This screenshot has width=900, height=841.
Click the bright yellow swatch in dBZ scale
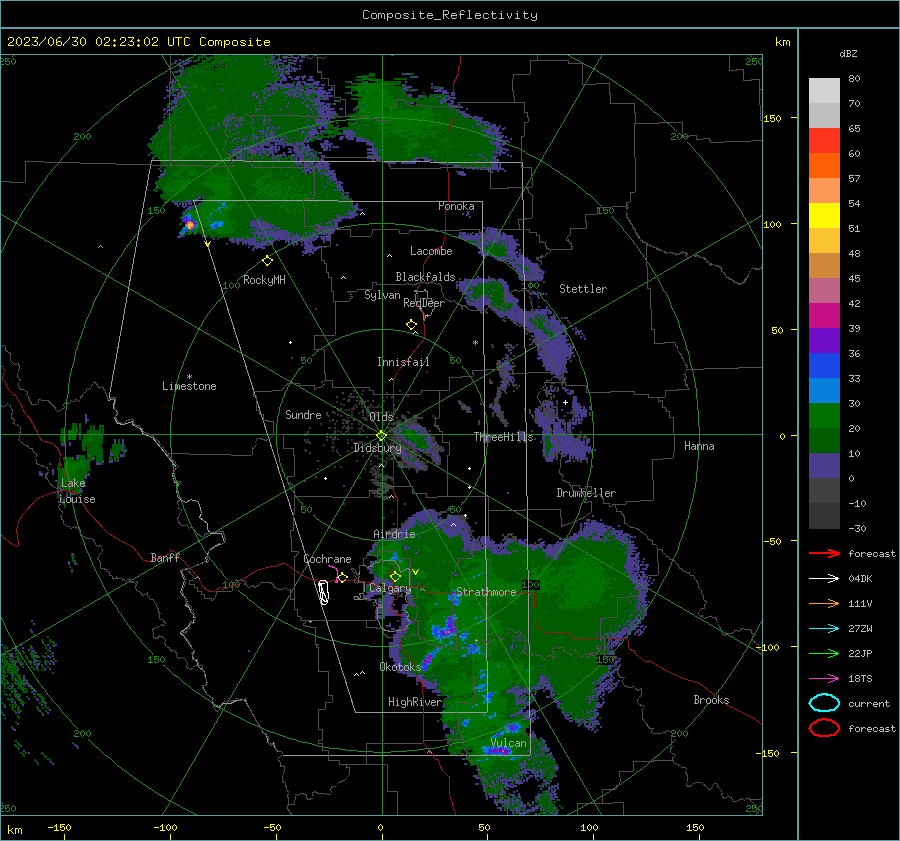(824, 216)
